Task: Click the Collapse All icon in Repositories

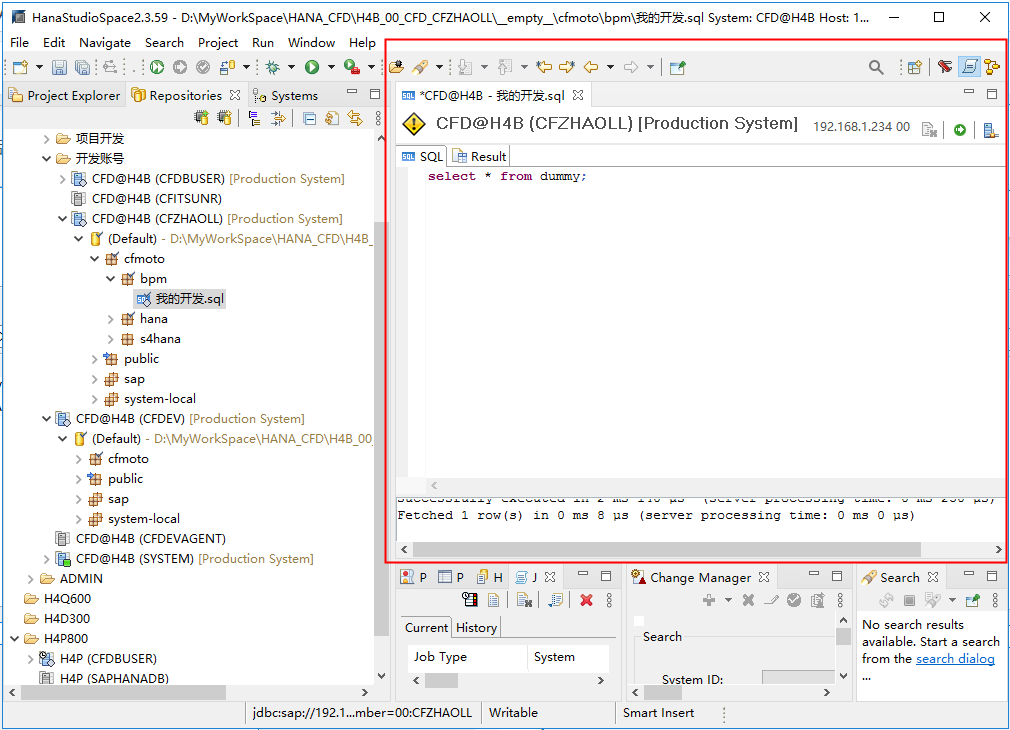Action: (x=310, y=118)
